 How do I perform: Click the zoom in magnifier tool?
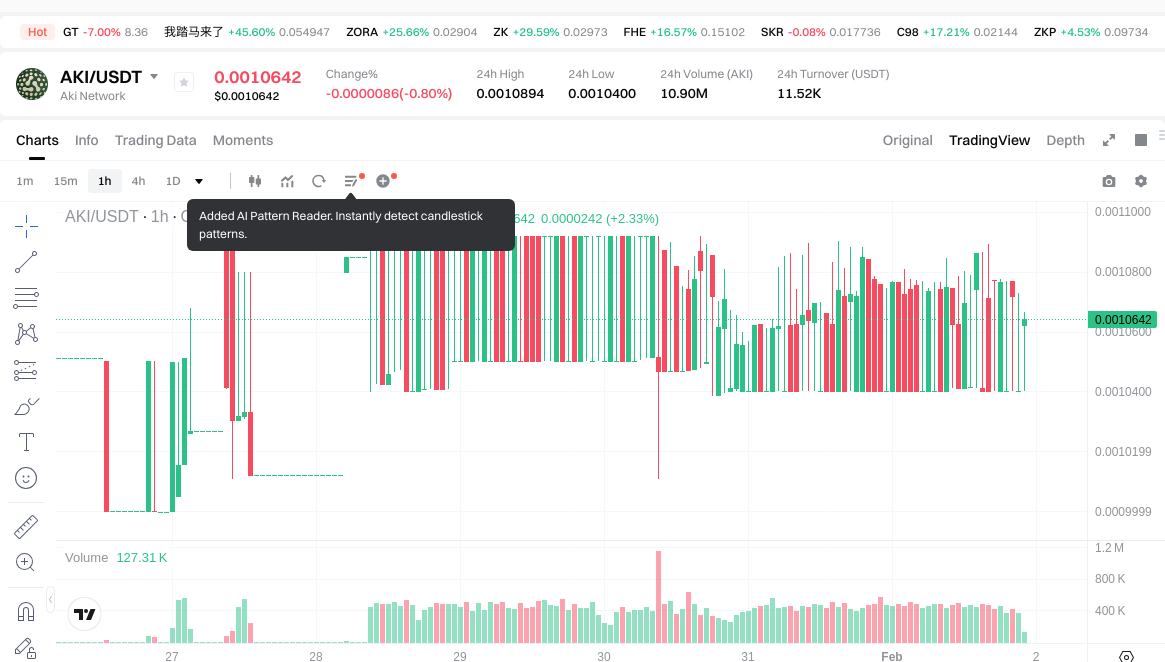pyautogui.click(x=26, y=562)
